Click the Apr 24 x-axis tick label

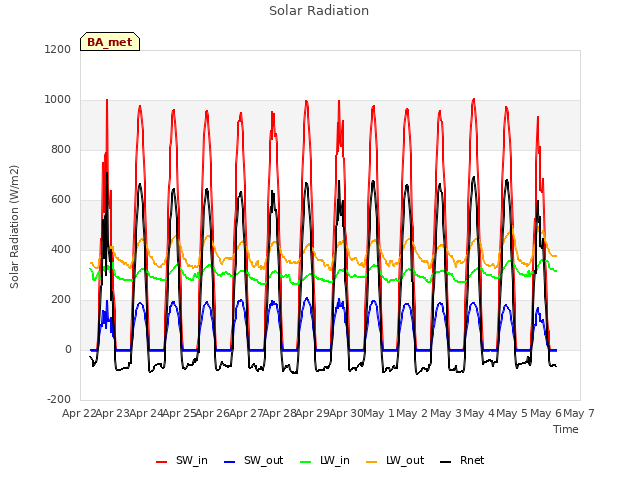coord(146,413)
